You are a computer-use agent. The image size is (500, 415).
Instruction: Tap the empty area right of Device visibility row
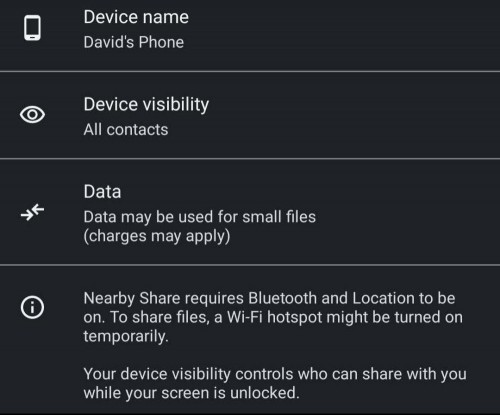pyautogui.click(x=353, y=115)
